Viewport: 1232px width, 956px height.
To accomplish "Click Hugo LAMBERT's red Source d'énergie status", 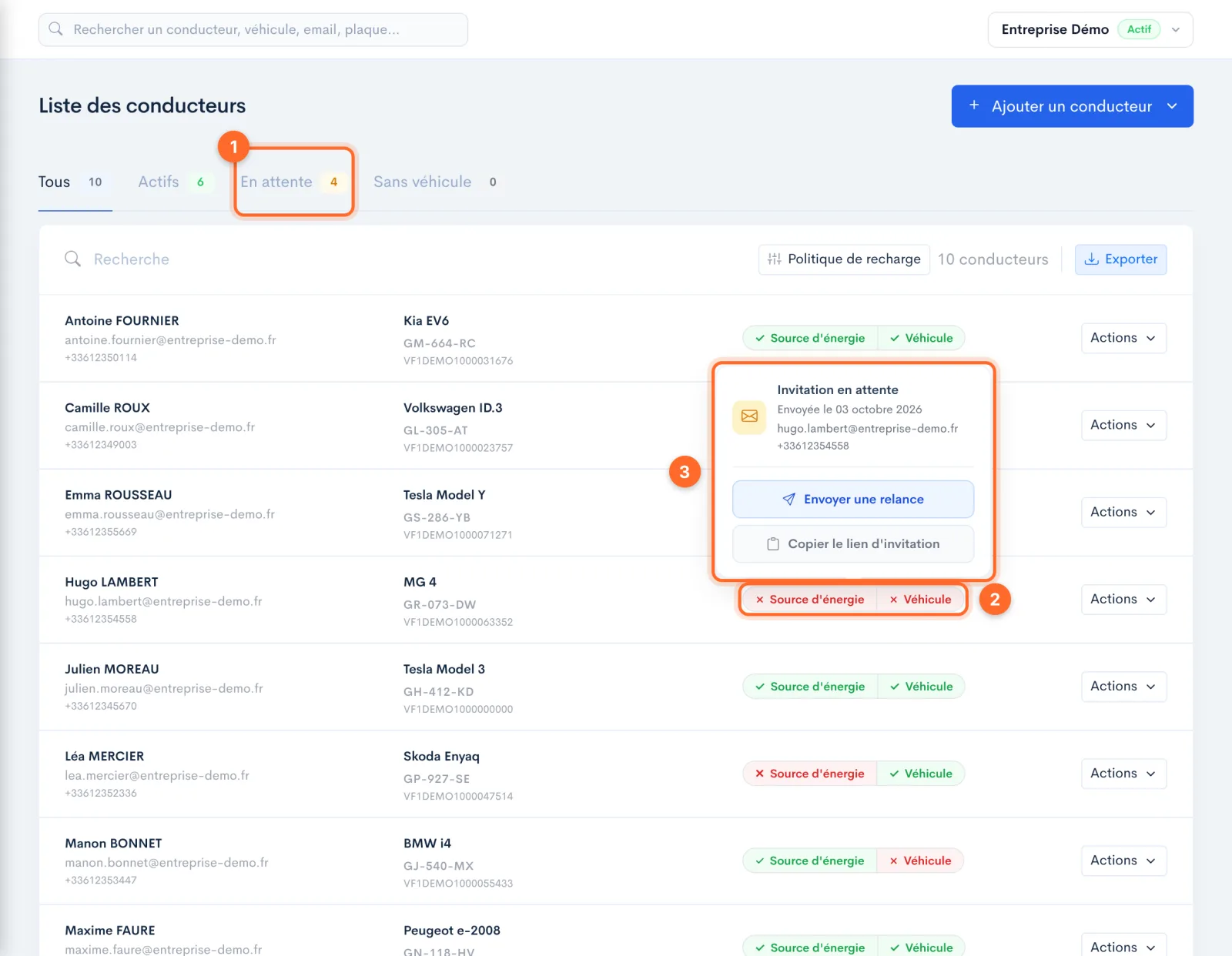I will (x=809, y=600).
